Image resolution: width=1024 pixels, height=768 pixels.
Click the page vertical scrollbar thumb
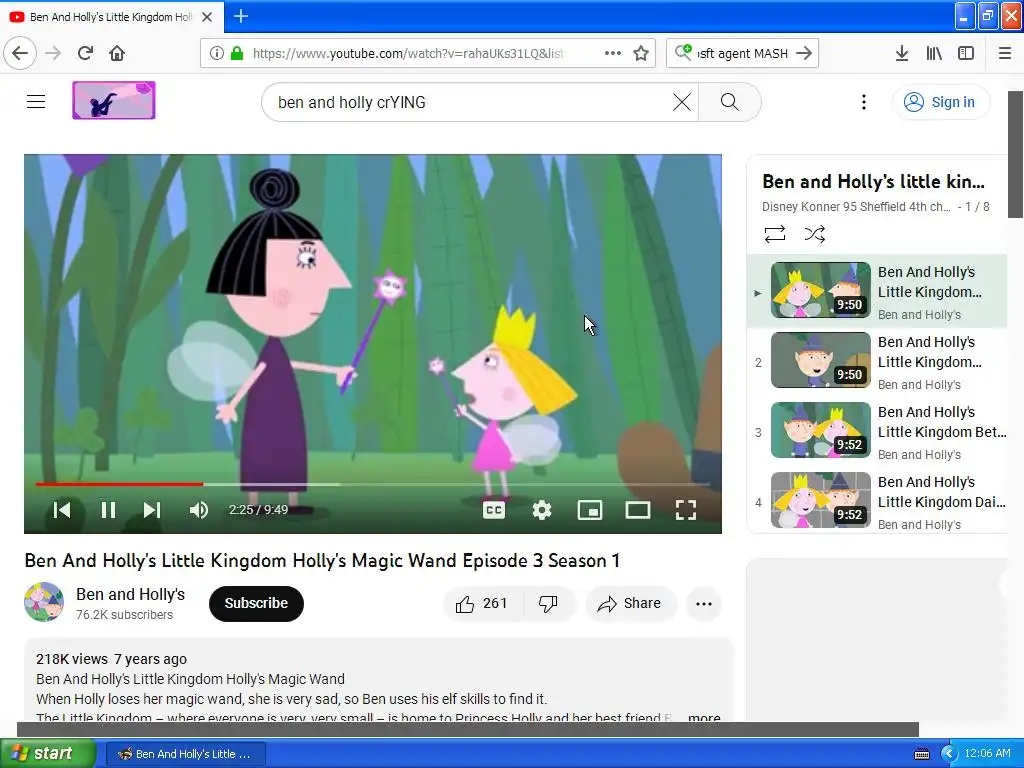coord(1016,154)
